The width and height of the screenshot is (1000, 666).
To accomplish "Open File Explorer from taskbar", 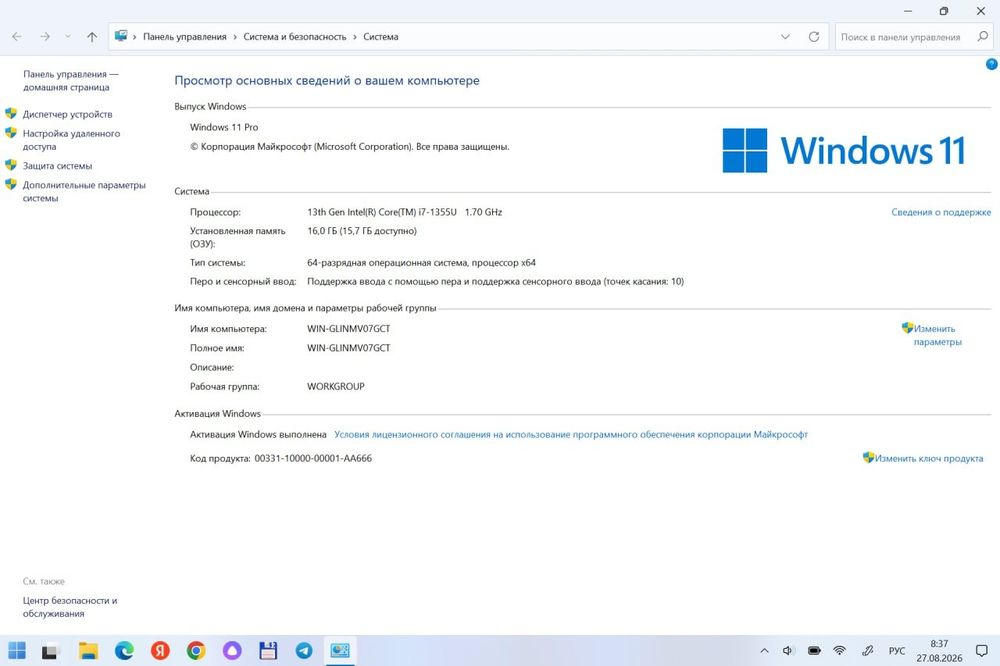I will 88,650.
